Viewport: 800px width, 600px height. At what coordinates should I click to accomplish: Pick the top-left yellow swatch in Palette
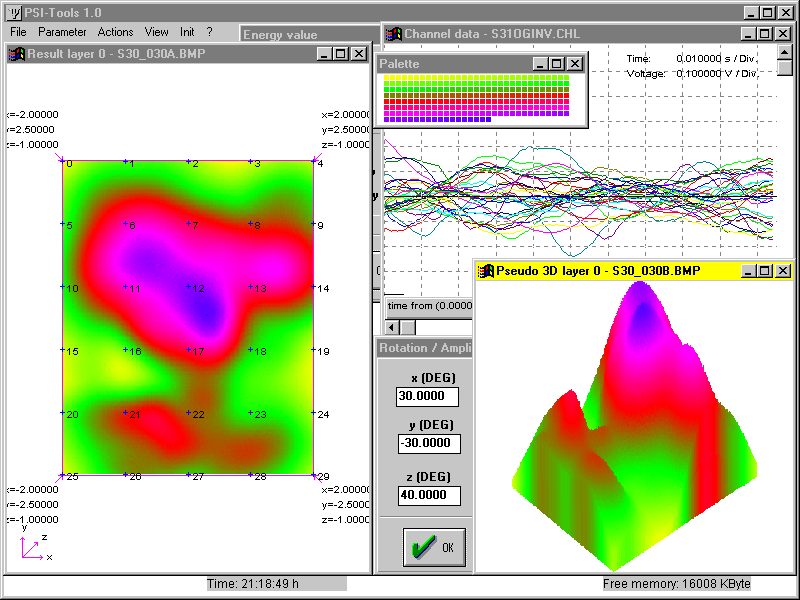pyautogui.click(x=388, y=78)
